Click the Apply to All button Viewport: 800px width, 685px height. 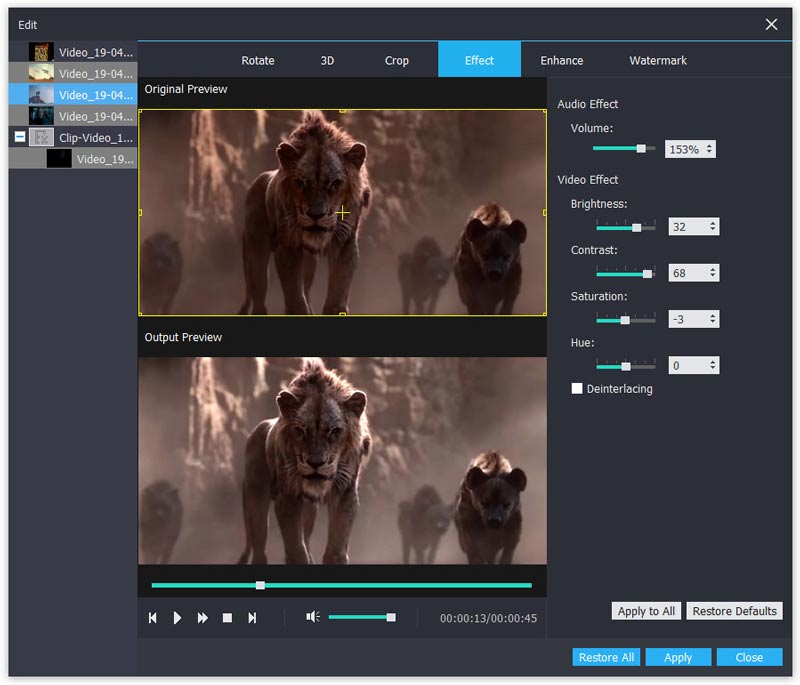646,611
